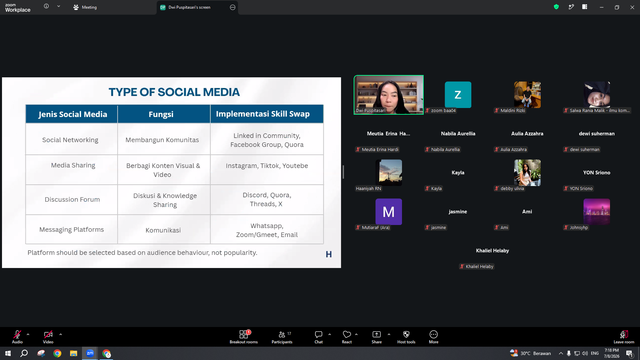Screen dimensions: 640x360
Task: Click the ENG language indicator
Action: 595,353
